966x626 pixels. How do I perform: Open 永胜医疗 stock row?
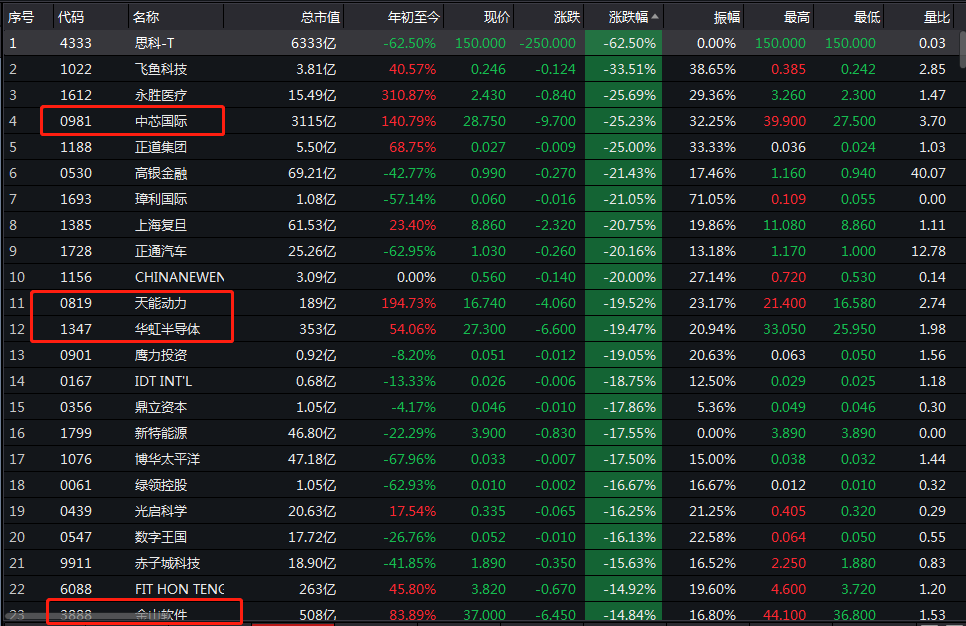pos(483,95)
